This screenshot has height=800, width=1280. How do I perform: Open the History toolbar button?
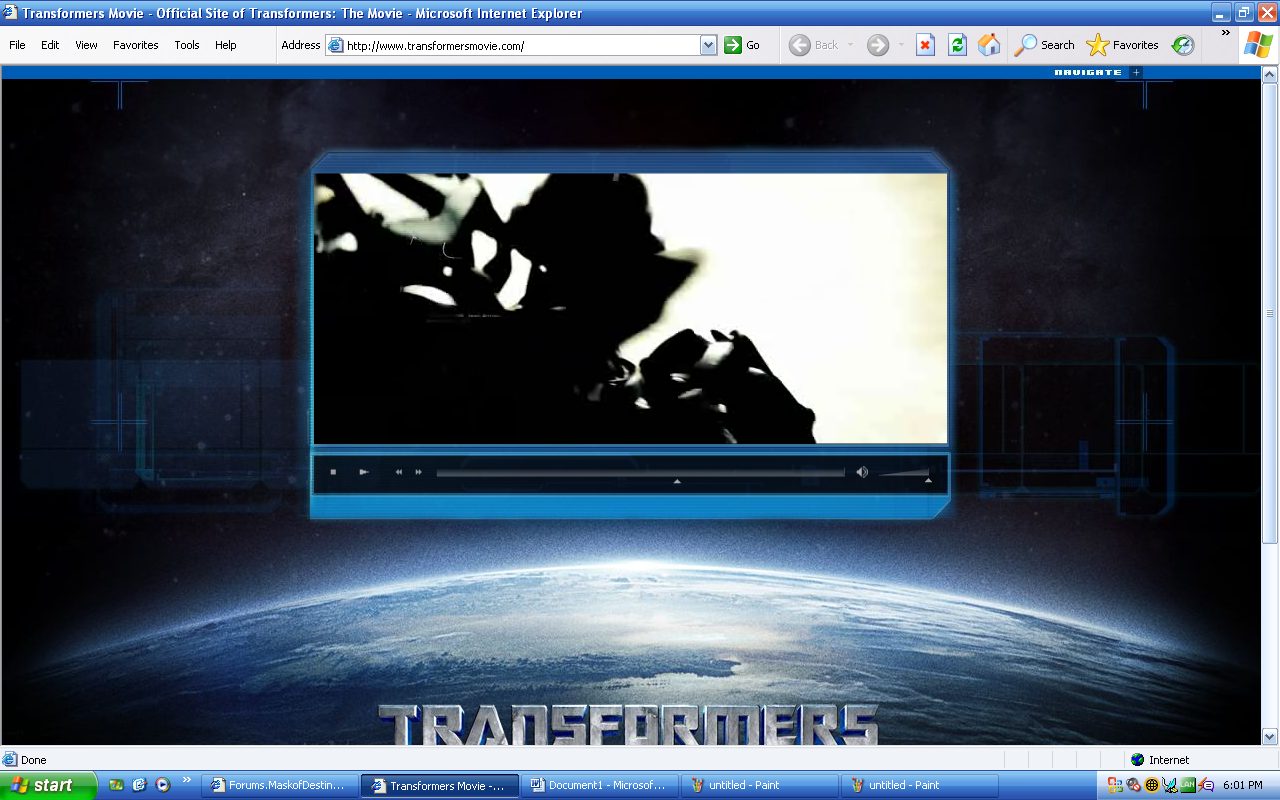(1183, 45)
